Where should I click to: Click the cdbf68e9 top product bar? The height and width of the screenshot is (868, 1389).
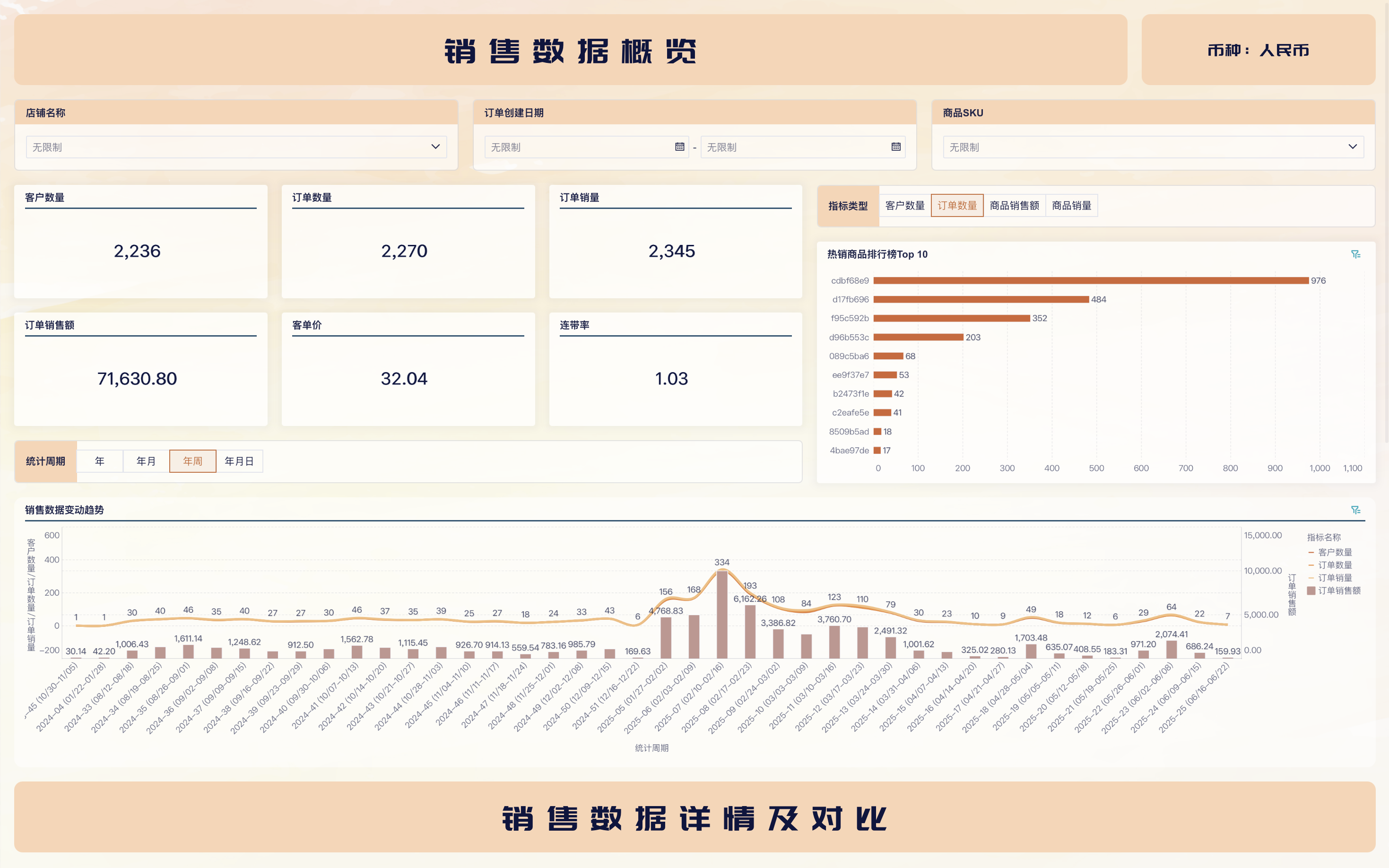click(1091, 281)
